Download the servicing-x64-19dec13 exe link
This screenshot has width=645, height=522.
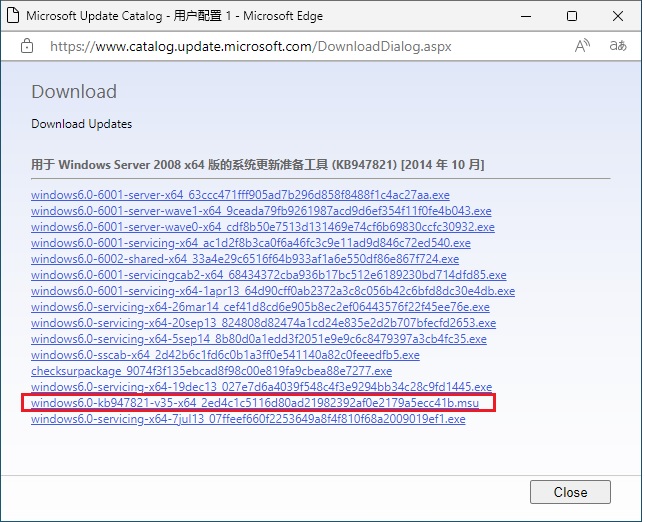point(261,387)
